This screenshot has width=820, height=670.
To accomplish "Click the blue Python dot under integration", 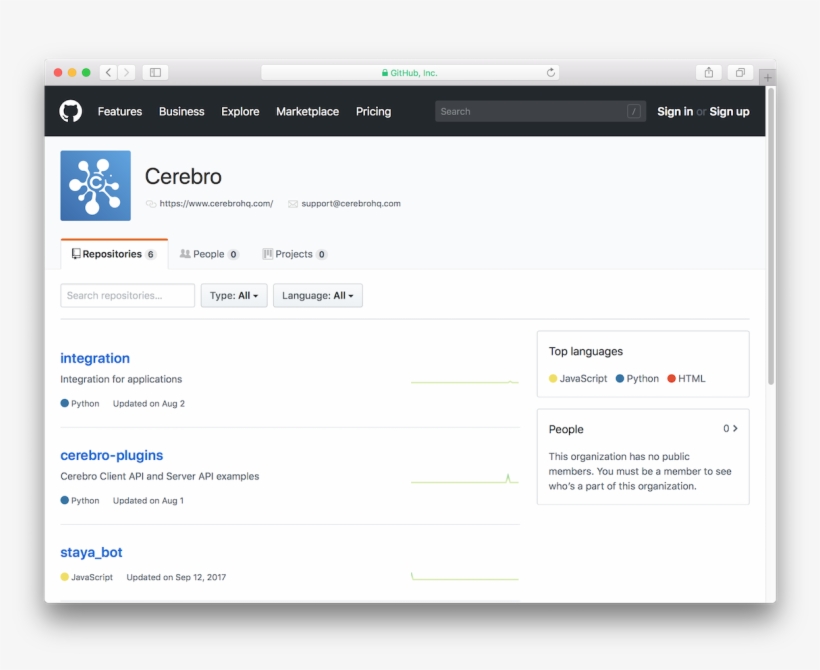I will (62, 403).
